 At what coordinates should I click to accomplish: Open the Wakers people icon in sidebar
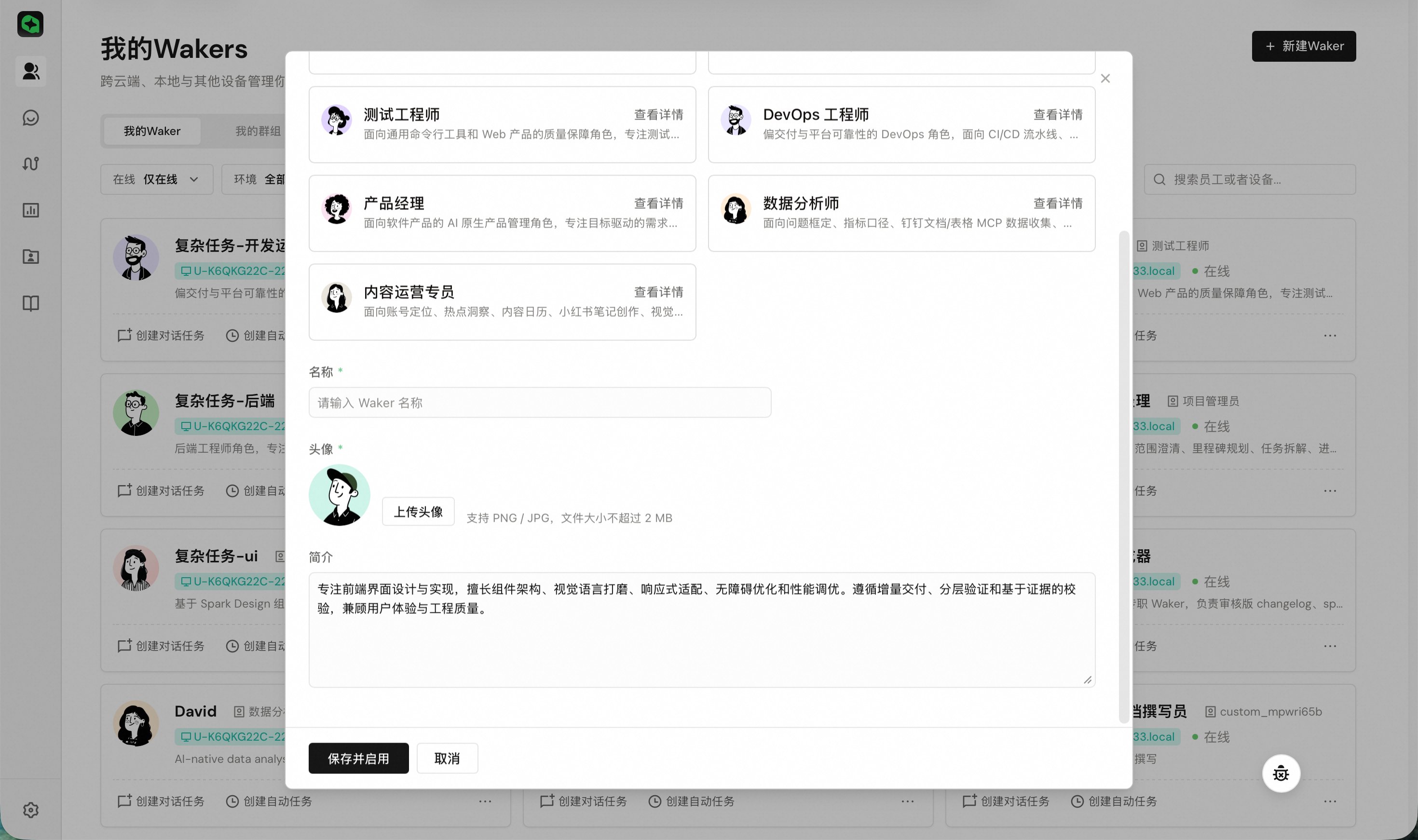coord(30,71)
